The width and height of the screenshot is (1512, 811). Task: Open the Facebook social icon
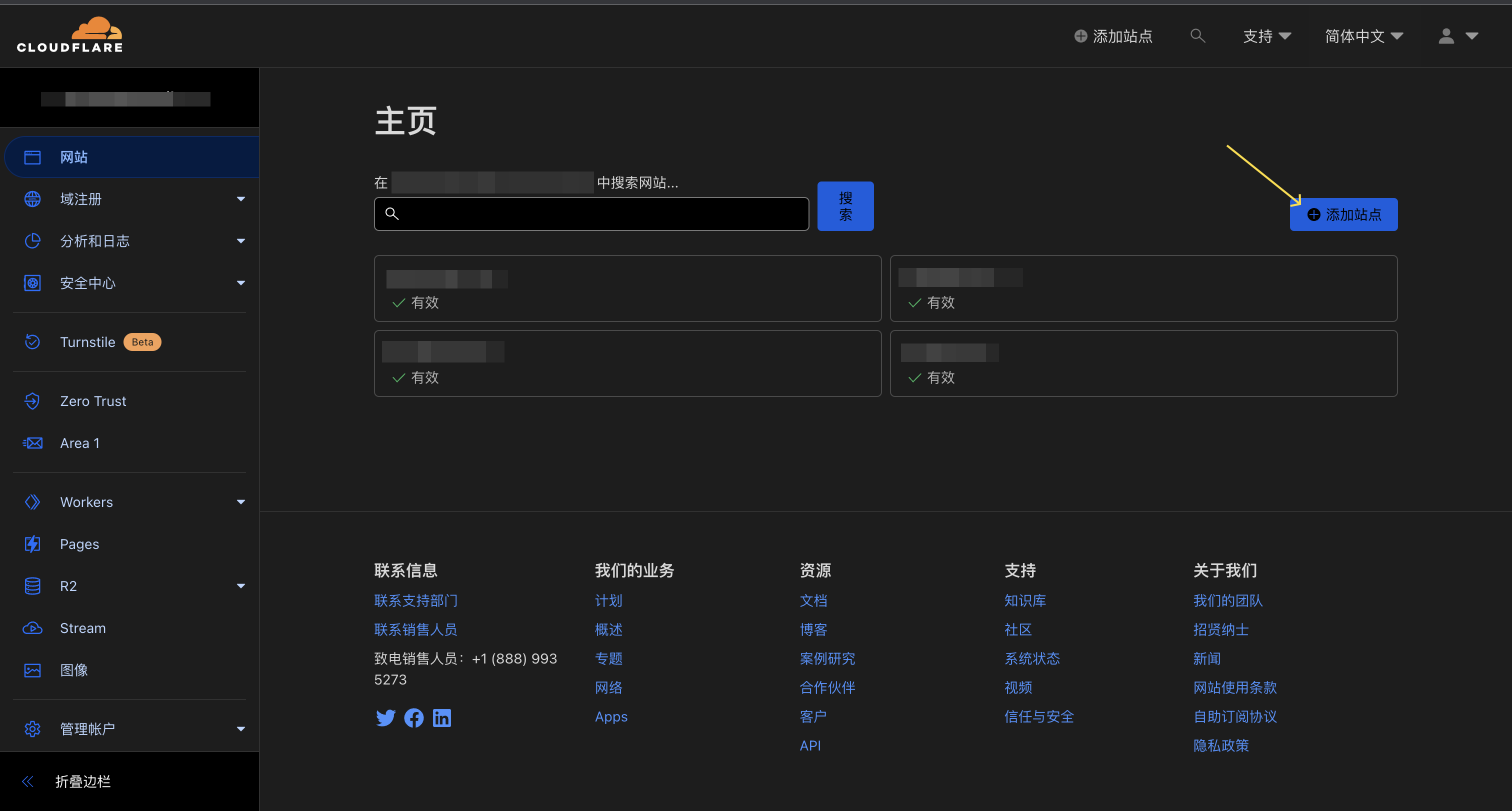click(414, 717)
